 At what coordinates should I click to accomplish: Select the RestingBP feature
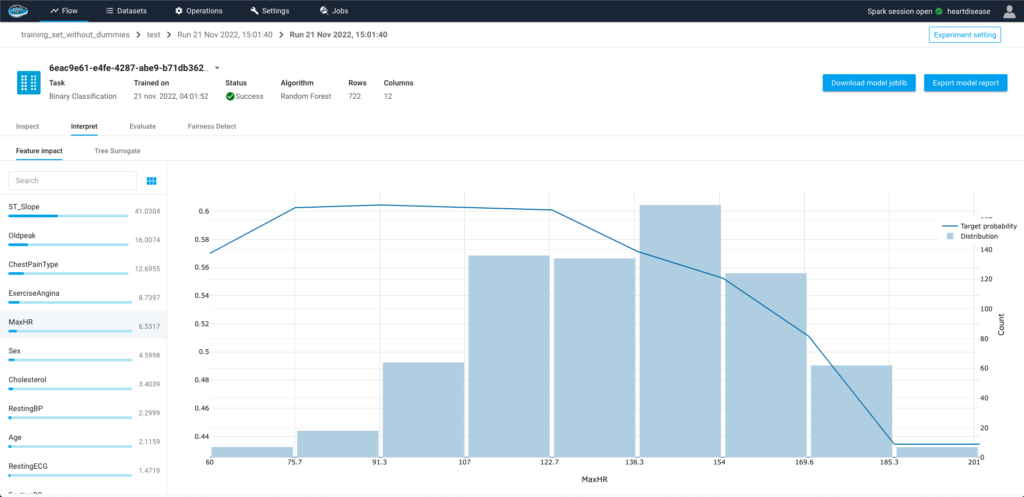click(x=84, y=412)
